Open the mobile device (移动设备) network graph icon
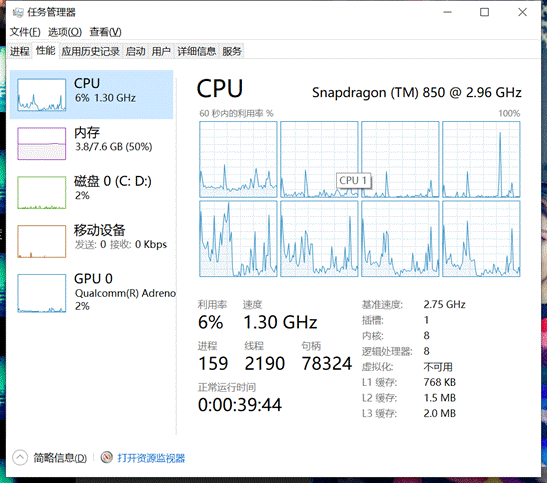 tap(42, 241)
